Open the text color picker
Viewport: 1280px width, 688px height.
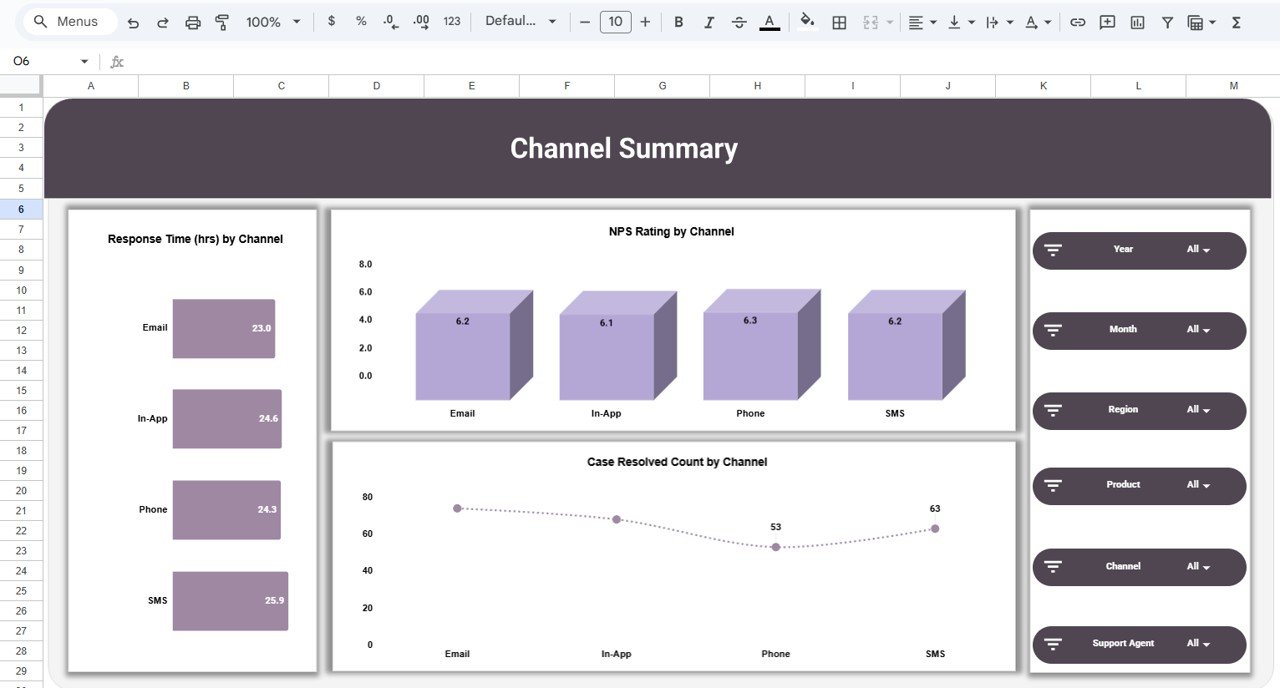(x=769, y=20)
